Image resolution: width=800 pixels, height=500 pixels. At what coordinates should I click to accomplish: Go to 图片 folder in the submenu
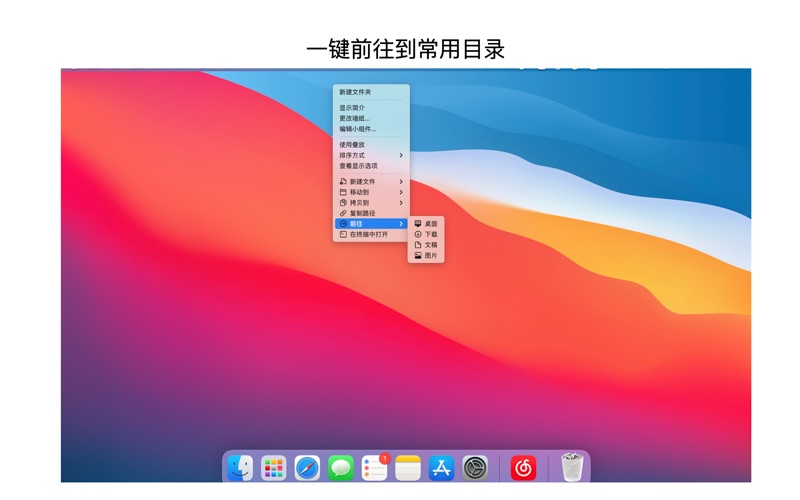tap(426, 256)
